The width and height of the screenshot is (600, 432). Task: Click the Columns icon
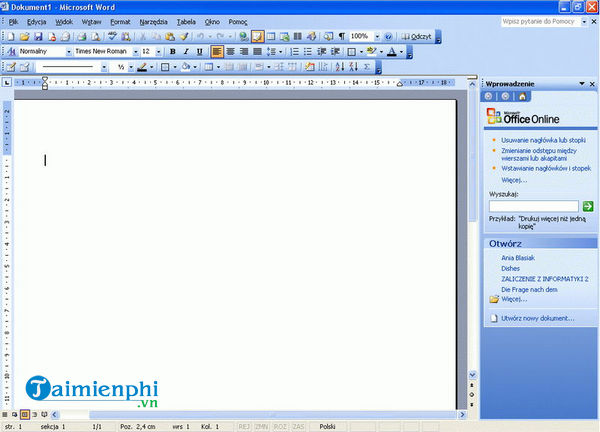pos(298,36)
